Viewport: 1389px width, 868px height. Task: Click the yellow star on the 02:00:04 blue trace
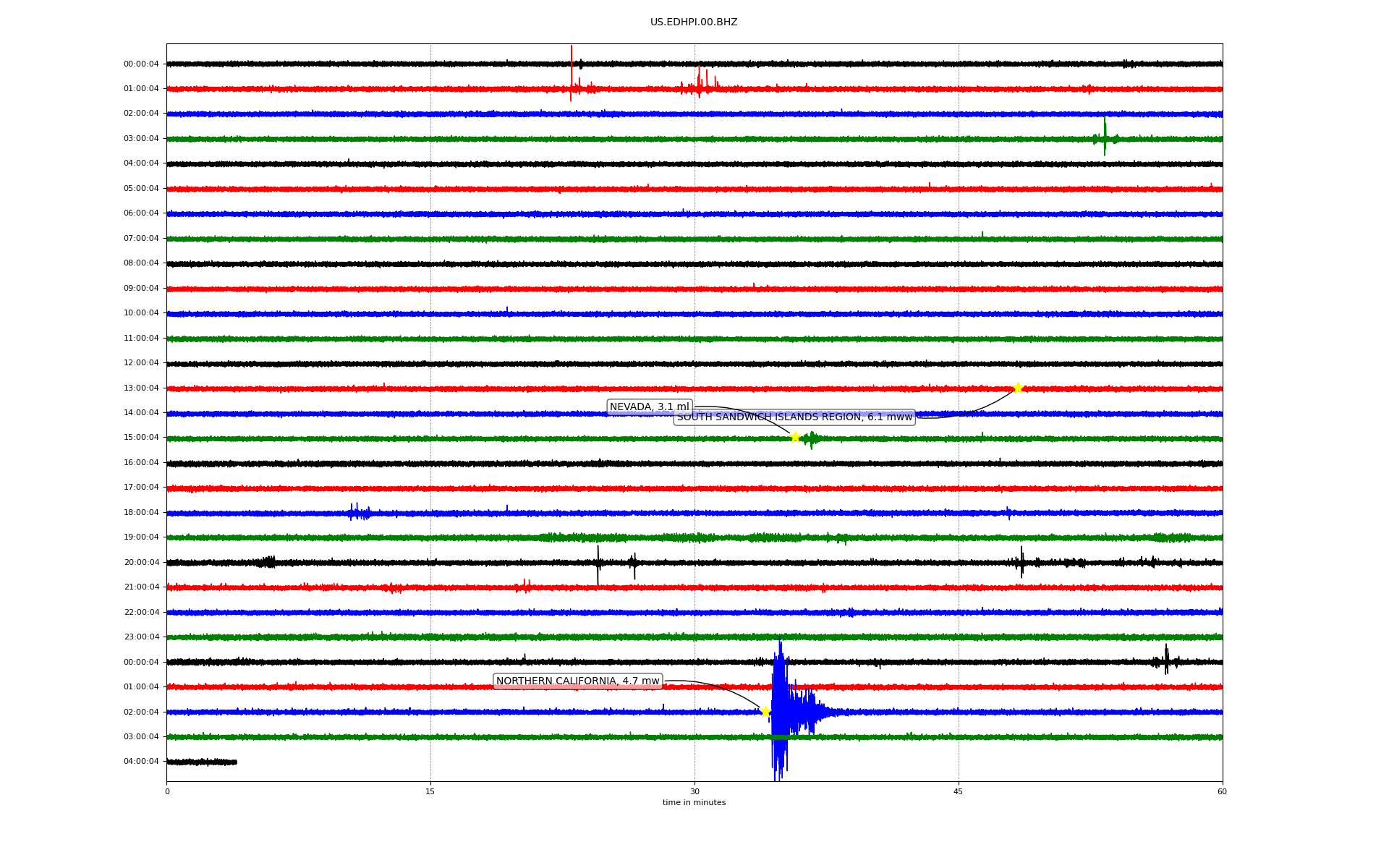coord(765,712)
